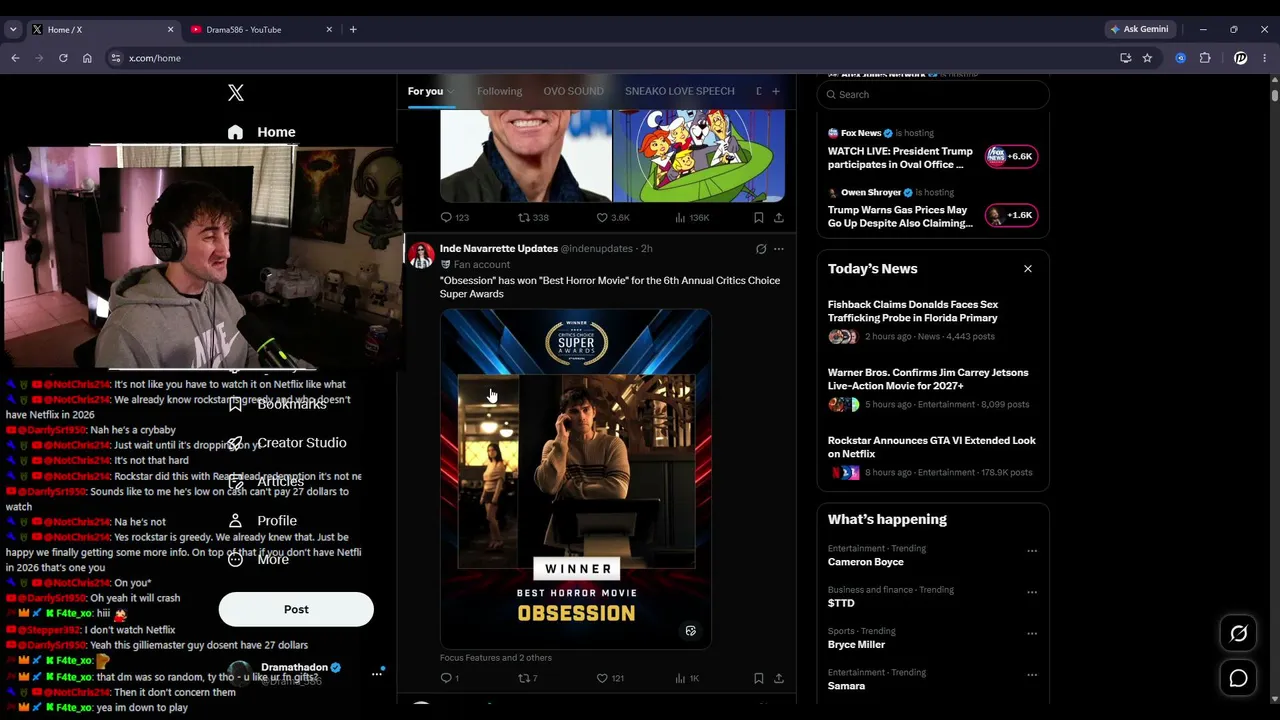Open the Fishback Claims Donalds news story

click(x=913, y=311)
